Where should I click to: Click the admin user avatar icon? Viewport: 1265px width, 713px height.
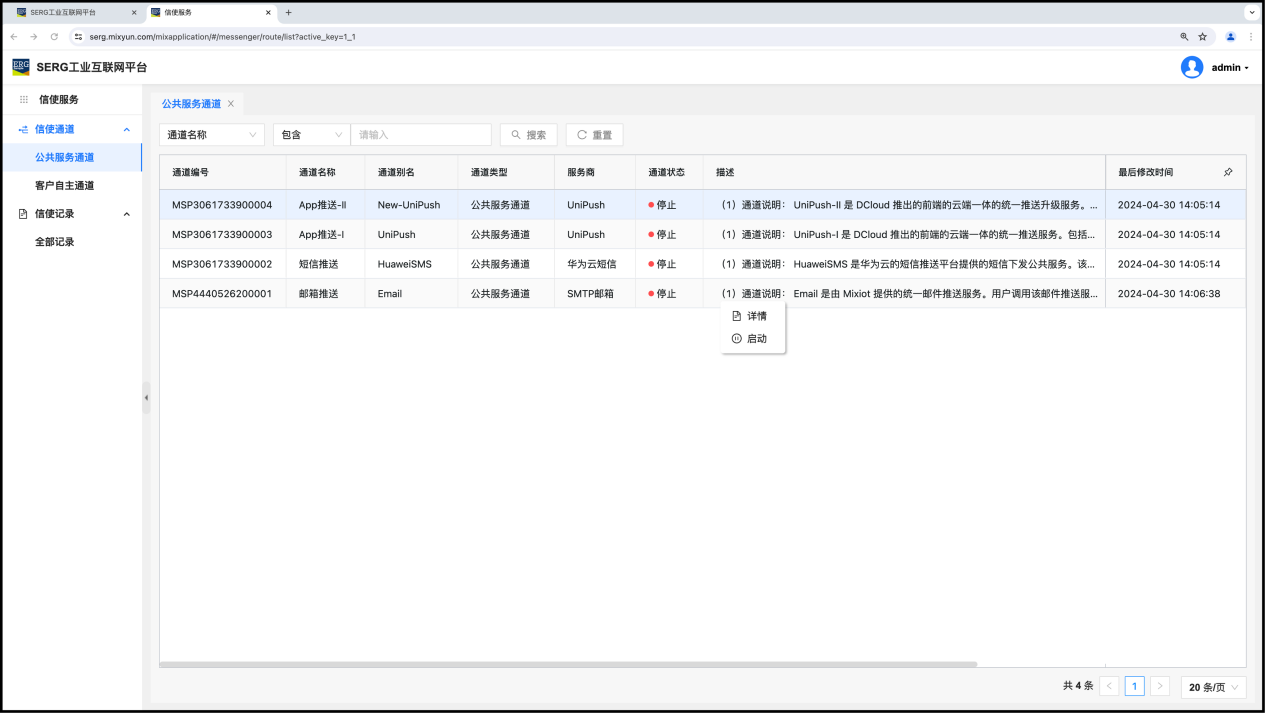1191,67
